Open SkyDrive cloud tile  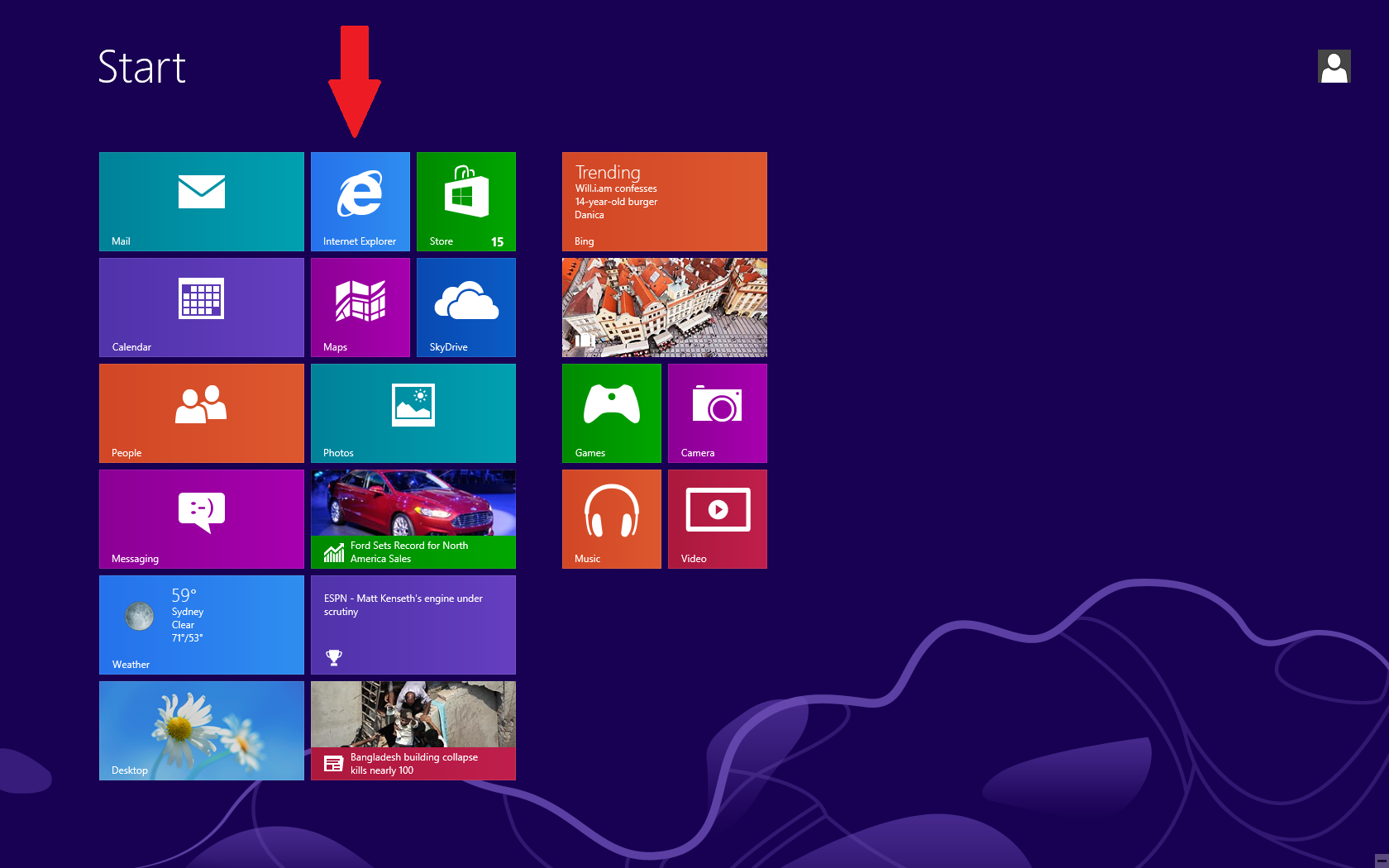pyautogui.click(x=465, y=307)
